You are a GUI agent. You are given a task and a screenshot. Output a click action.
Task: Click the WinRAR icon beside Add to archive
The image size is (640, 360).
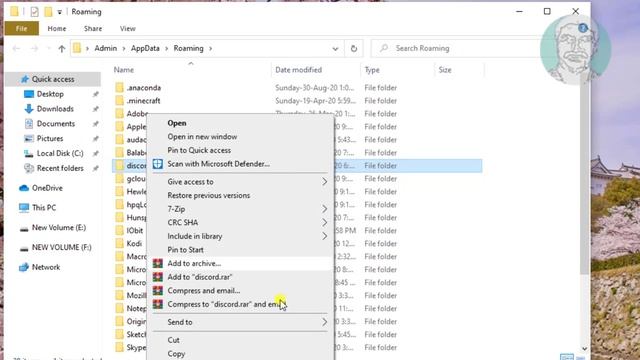(x=158, y=263)
